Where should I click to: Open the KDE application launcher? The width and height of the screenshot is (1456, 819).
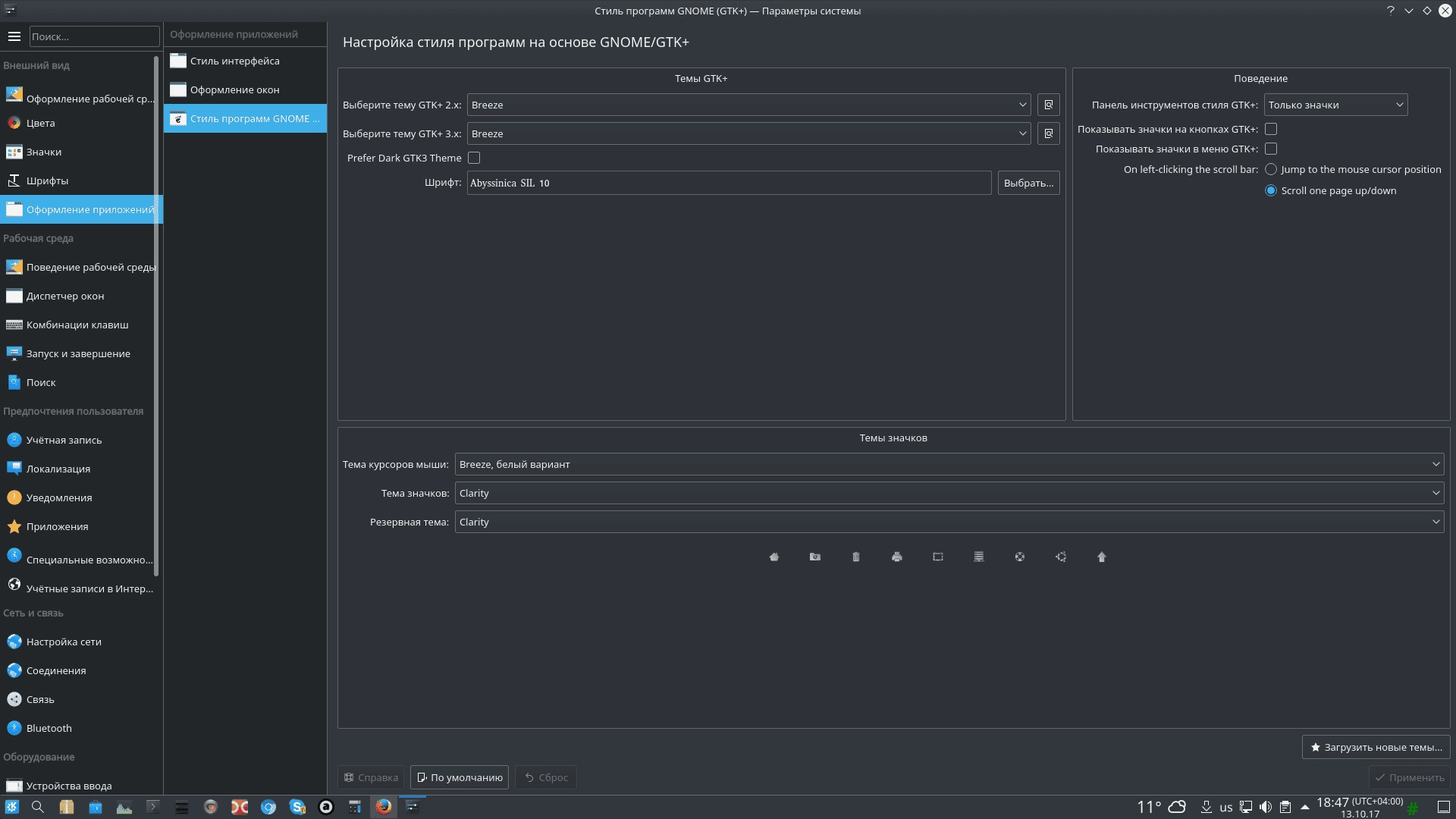pos(12,807)
